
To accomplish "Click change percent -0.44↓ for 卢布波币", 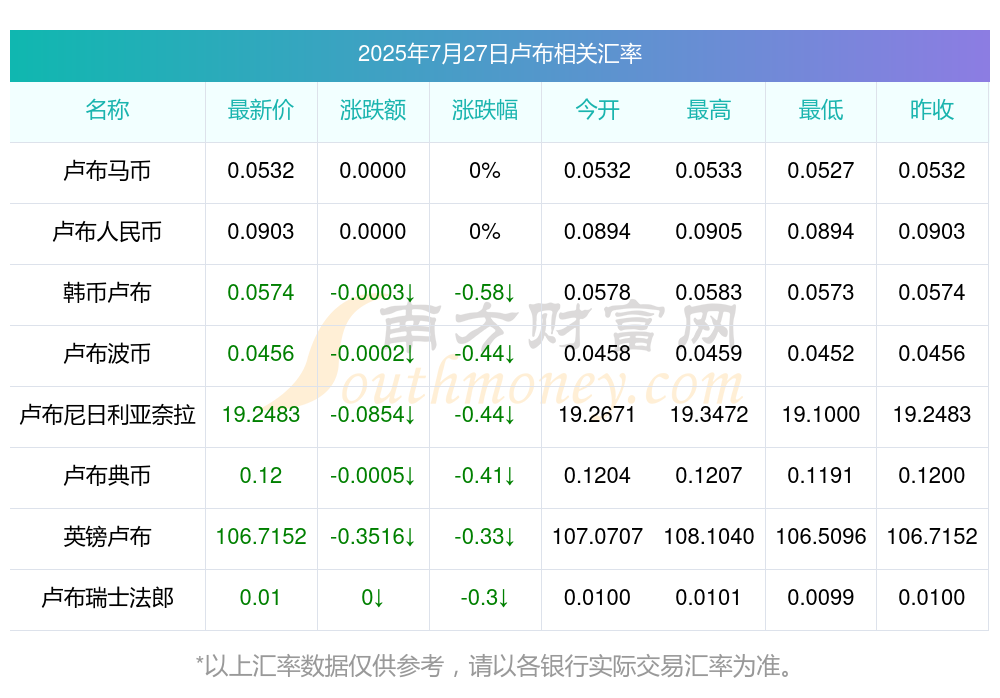I will [x=485, y=353].
